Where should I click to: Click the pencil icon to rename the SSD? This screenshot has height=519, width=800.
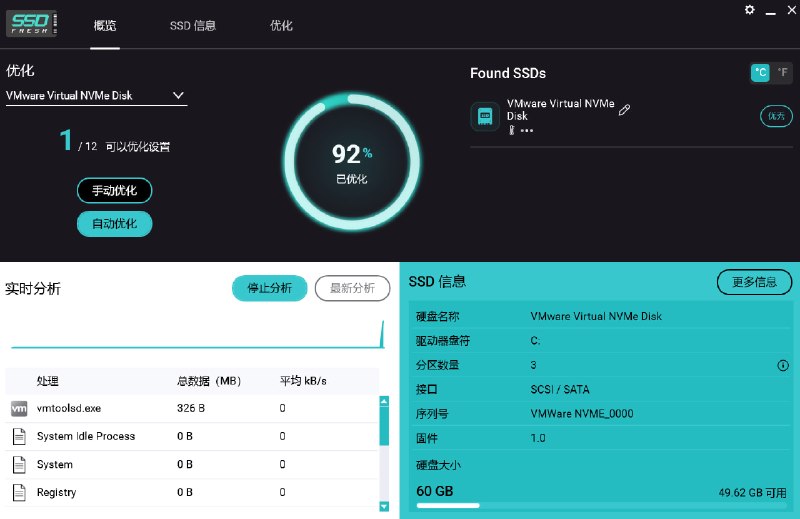[x=624, y=110]
